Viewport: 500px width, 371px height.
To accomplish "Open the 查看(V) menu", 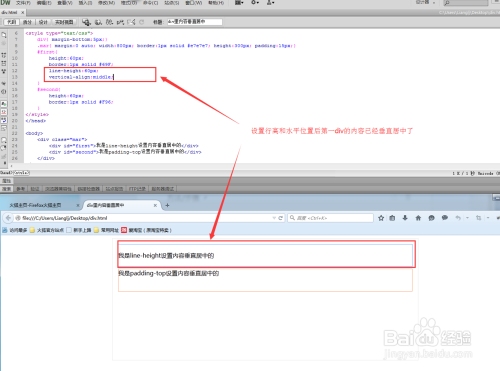I will [x=65, y=3].
